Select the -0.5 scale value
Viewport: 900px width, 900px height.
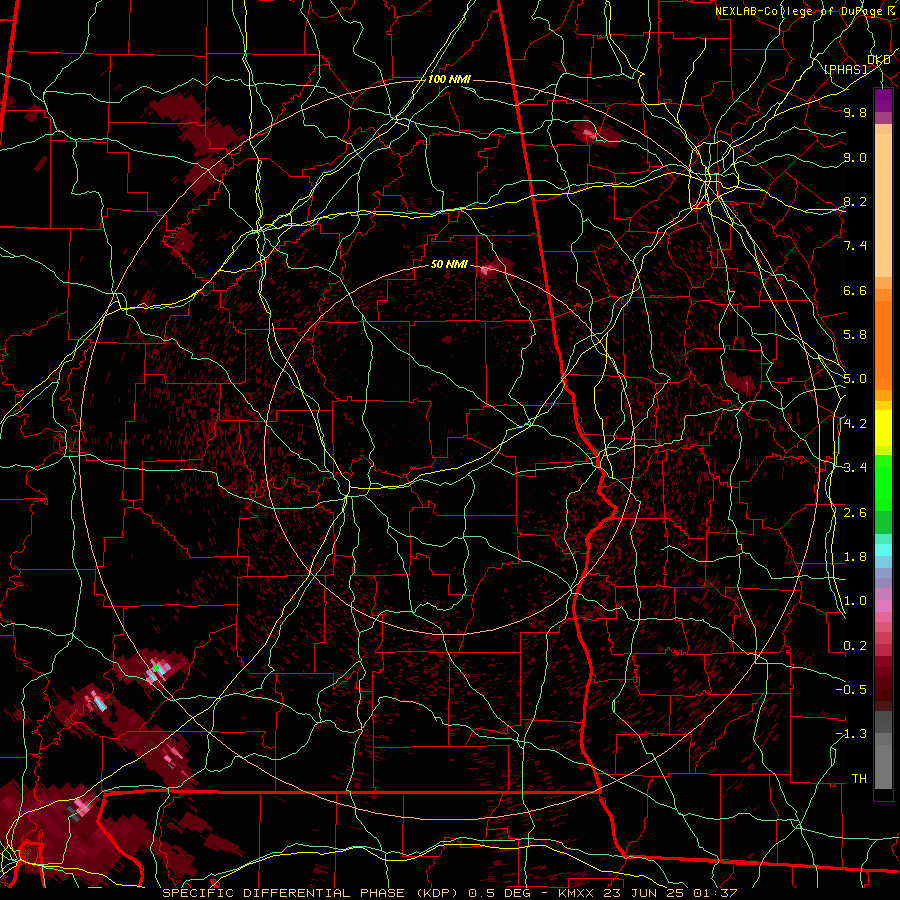[851, 690]
